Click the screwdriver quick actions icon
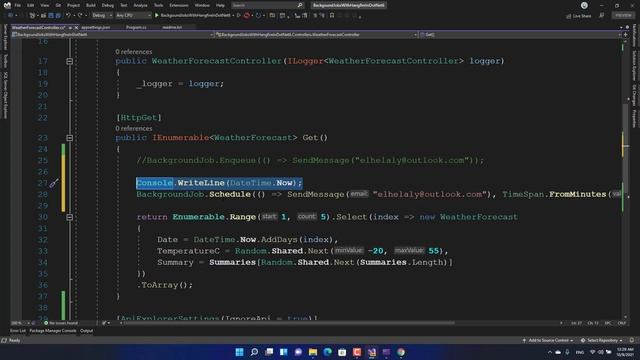640x360 pixels. (54, 183)
